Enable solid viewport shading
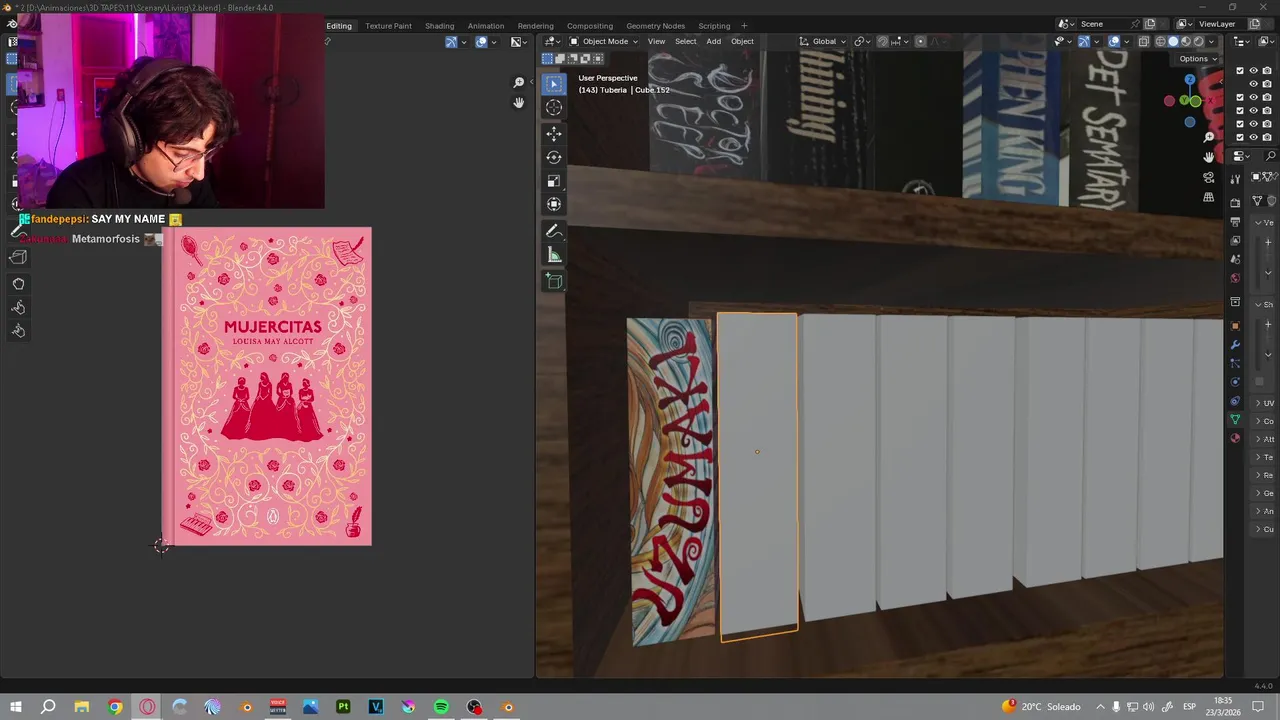1280x720 pixels. point(1174,41)
